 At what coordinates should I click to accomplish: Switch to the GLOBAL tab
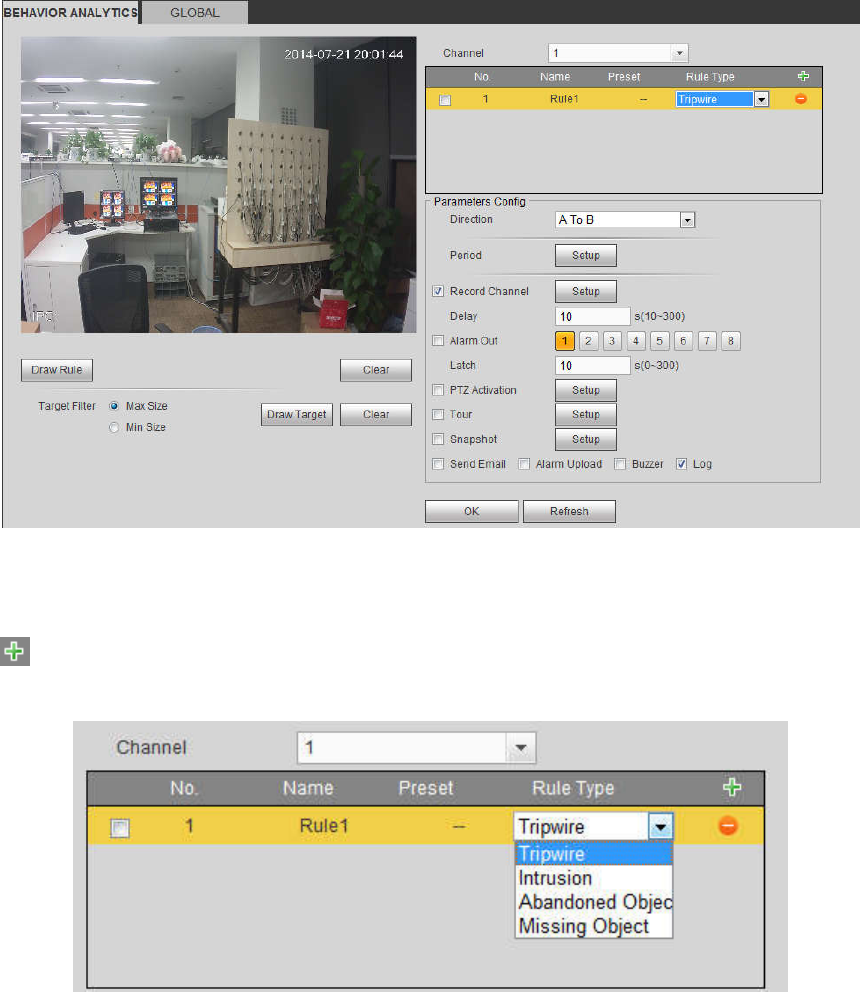click(x=195, y=13)
